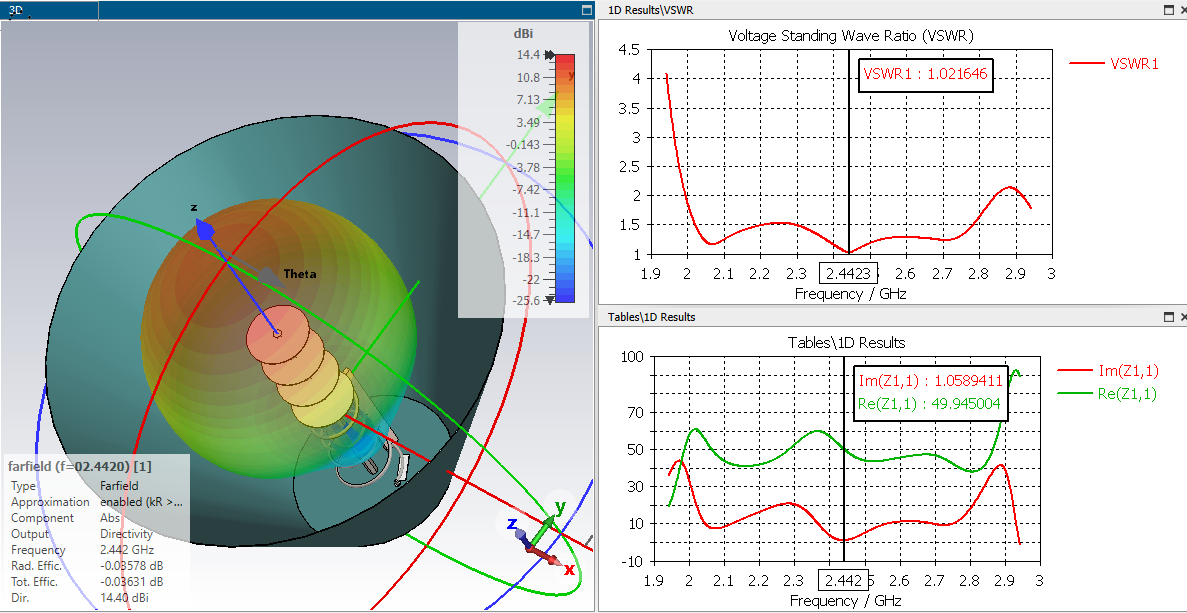Click the dBi color ramp bar

565,178
